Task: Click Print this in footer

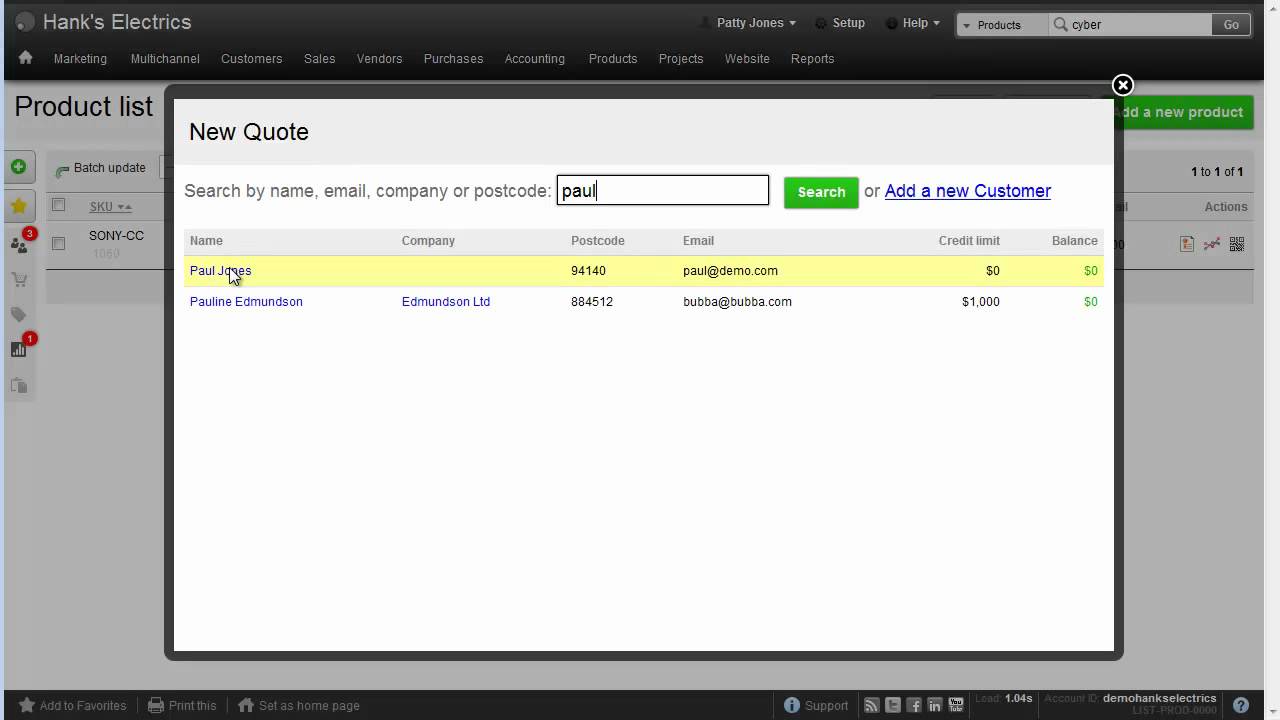Action: coord(182,705)
